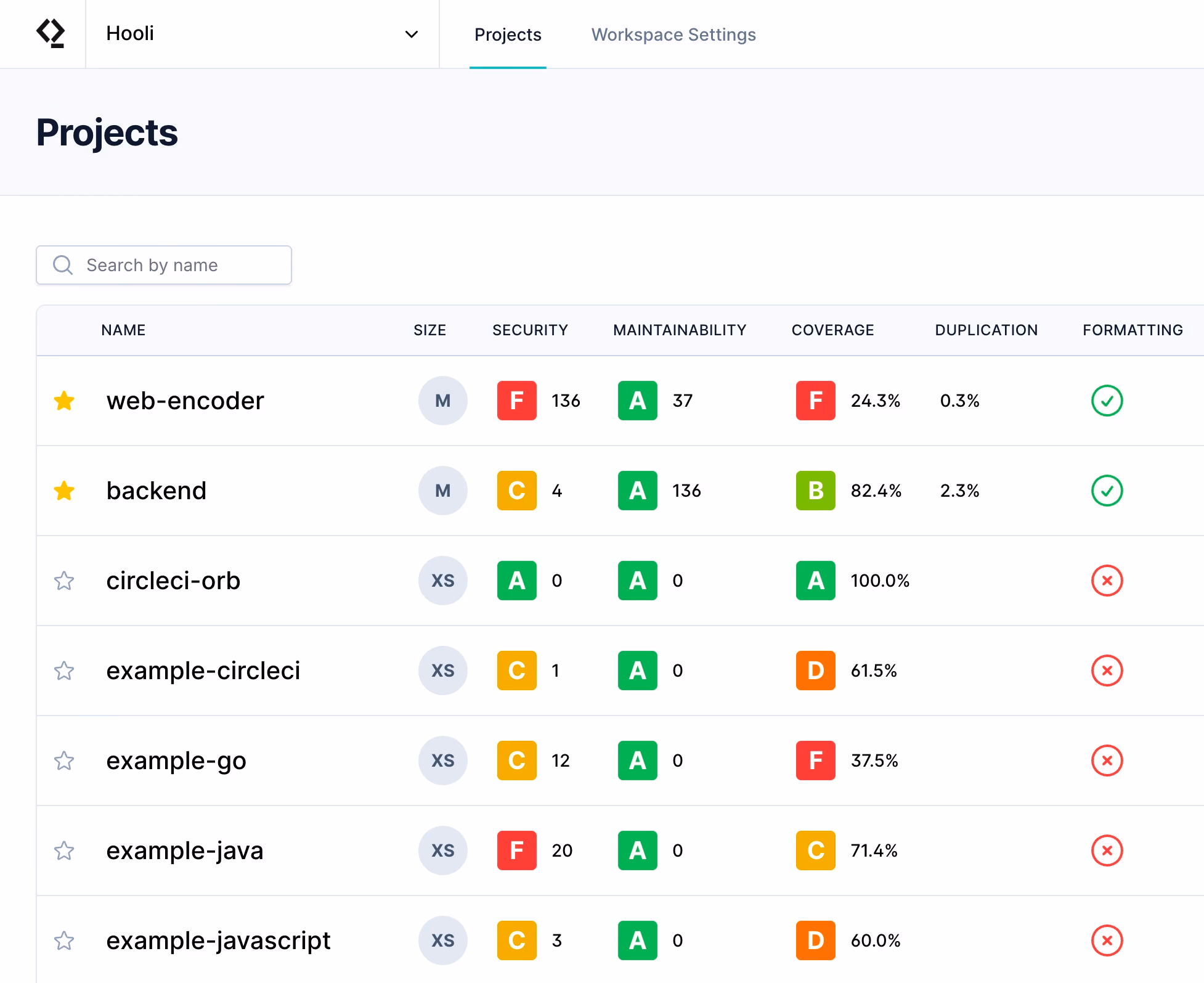The height and width of the screenshot is (983, 1204).
Task: Click backend coverage grade B badge
Action: [815, 491]
